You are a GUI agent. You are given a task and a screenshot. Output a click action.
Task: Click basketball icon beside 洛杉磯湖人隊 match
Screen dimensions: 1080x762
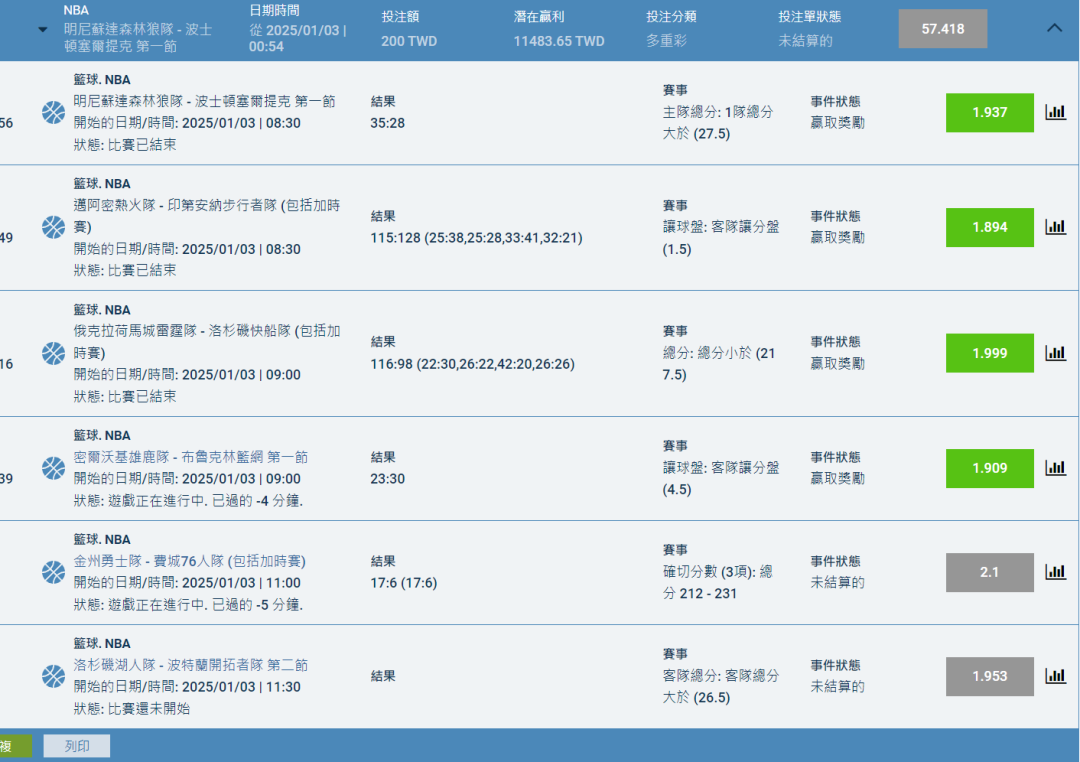(53, 676)
